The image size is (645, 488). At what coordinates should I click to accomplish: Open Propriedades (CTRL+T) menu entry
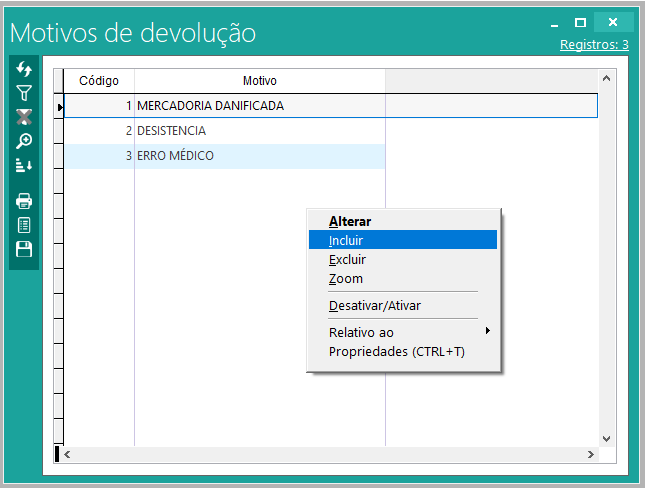coord(397,351)
